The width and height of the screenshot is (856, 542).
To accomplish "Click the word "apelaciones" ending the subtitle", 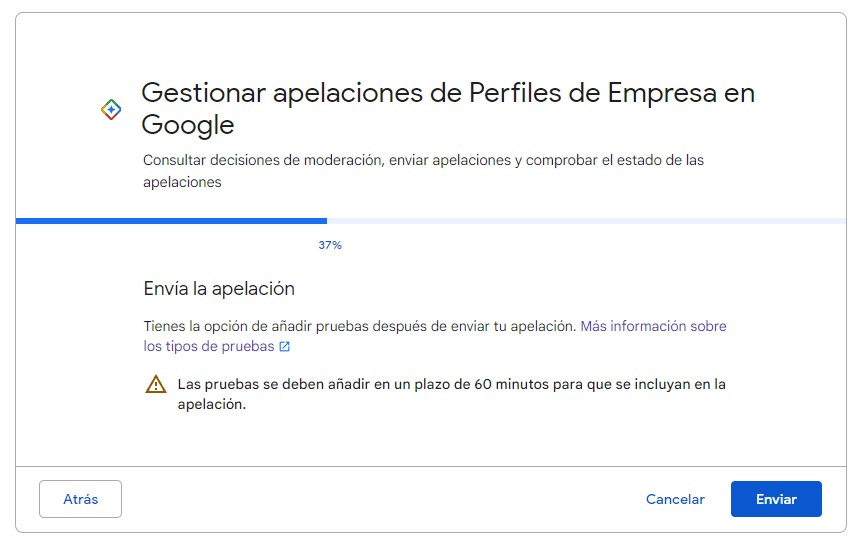I will click(x=182, y=182).
